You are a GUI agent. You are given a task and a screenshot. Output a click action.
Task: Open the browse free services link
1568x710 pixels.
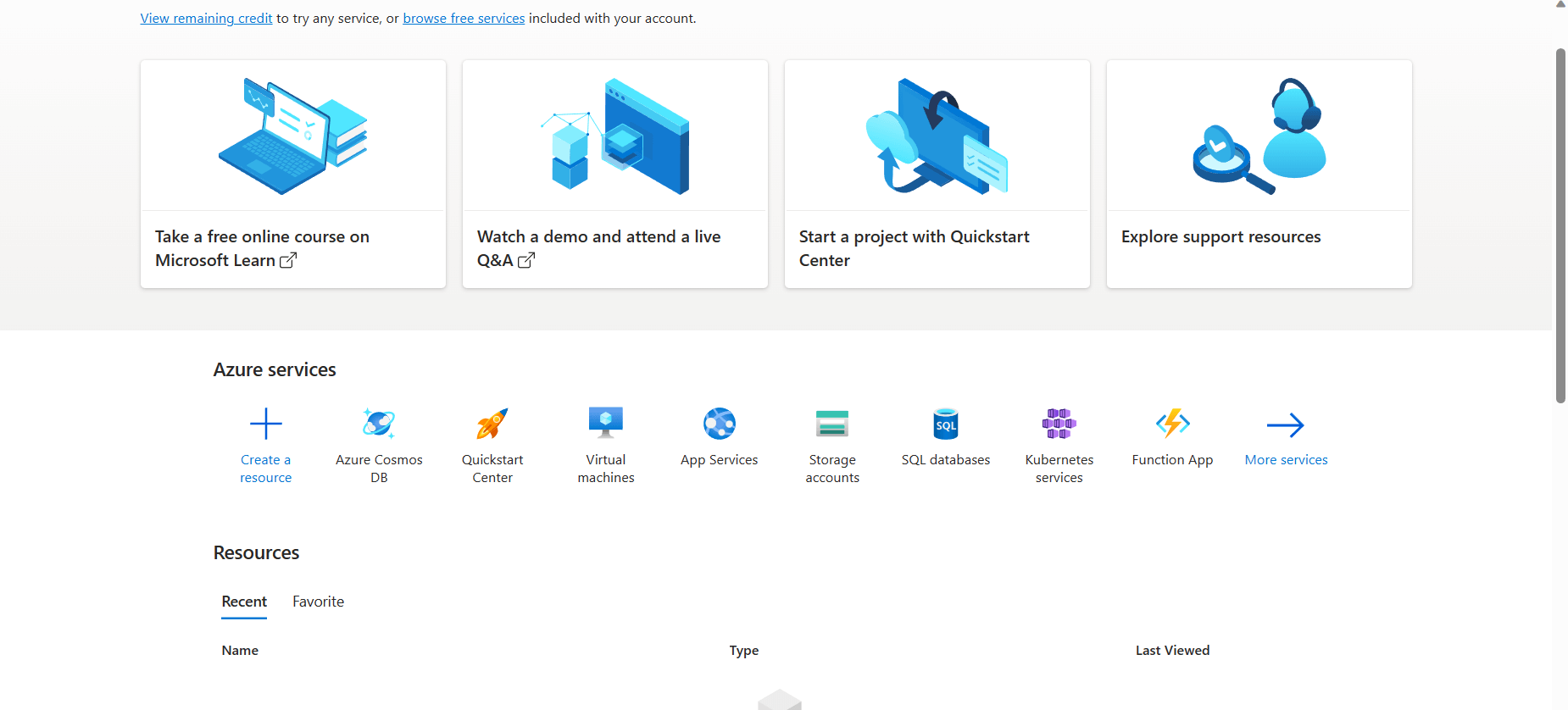coord(464,19)
